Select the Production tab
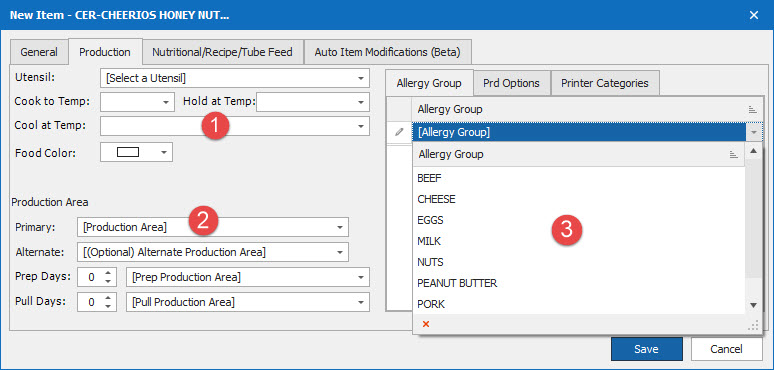The image size is (774, 370). pos(105,51)
